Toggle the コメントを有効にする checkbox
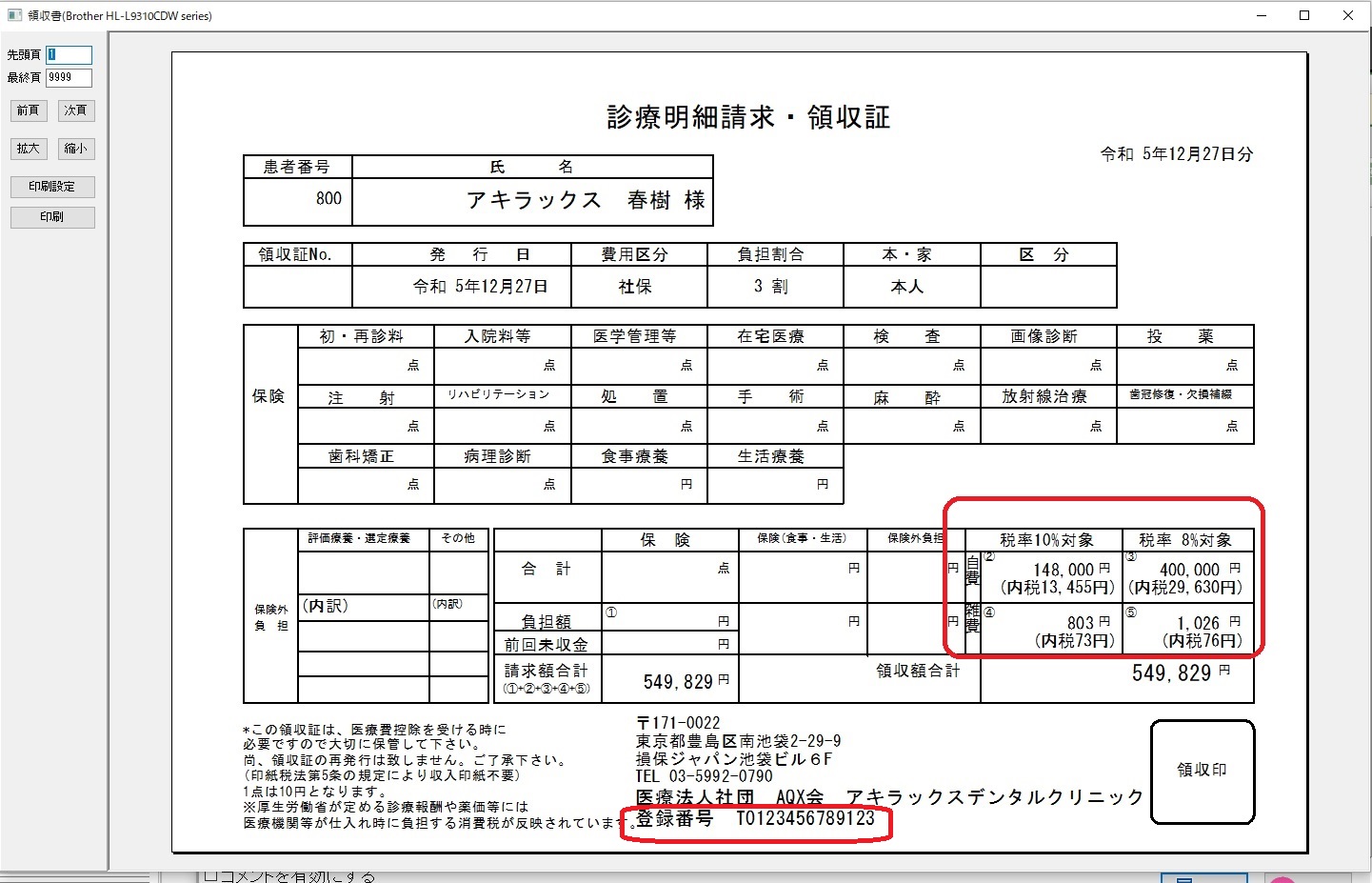The height and width of the screenshot is (883, 1372). pyautogui.click(x=210, y=876)
